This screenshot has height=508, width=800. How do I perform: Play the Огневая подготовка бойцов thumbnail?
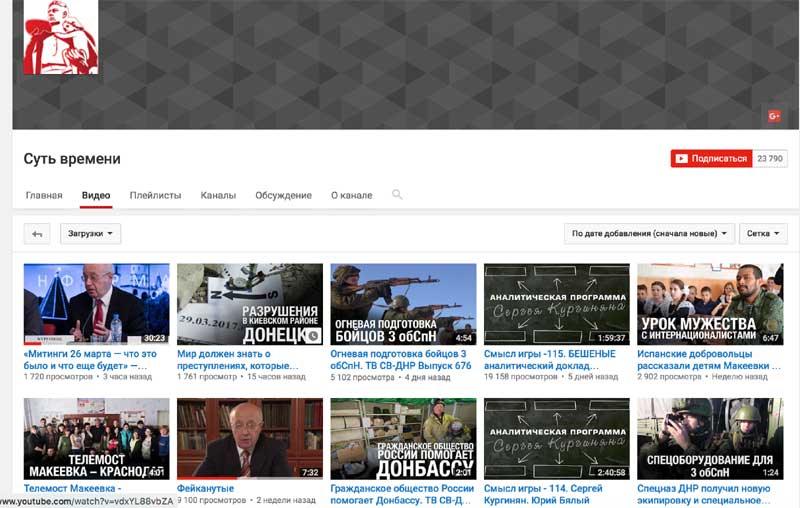click(403, 304)
